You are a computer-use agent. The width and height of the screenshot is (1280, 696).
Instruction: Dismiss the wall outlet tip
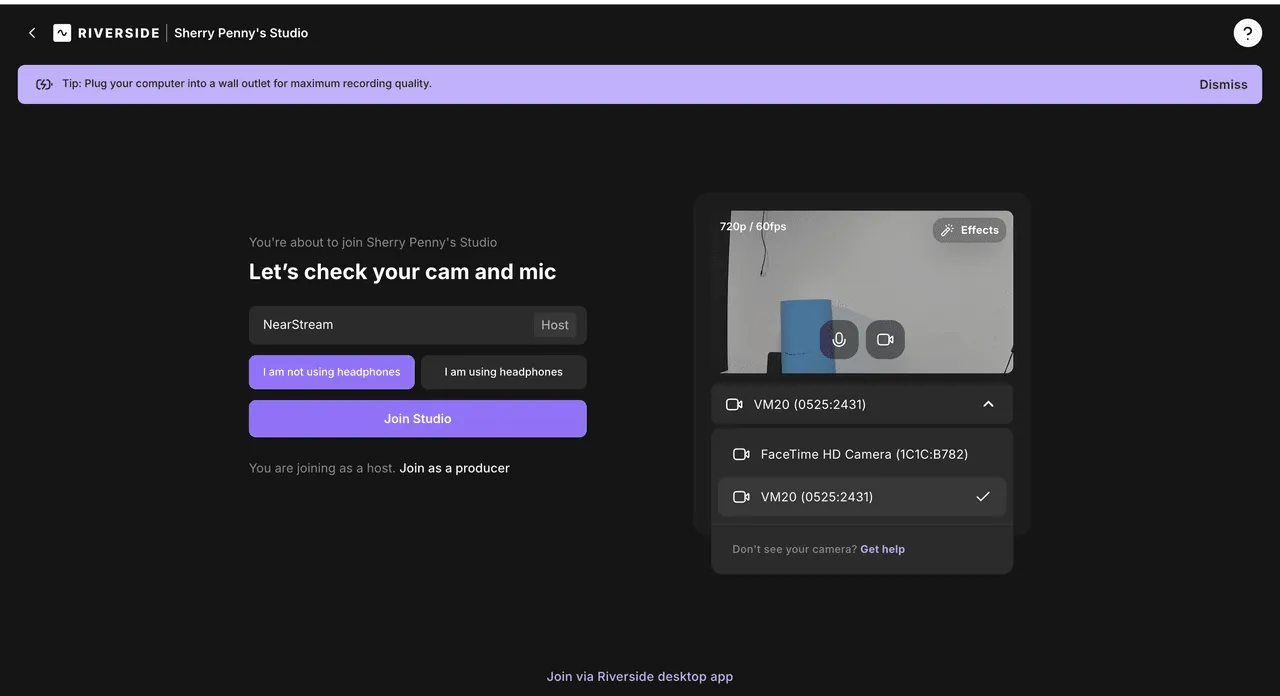pyautogui.click(x=1223, y=85)
